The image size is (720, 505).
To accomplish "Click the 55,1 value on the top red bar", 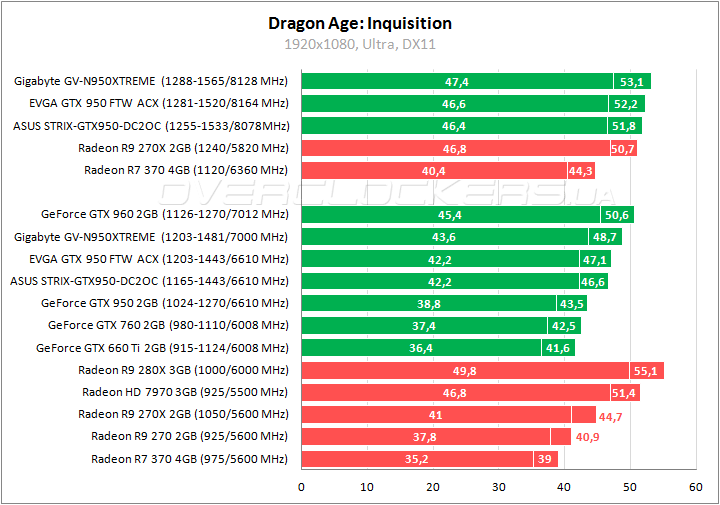I will (647, 370).
